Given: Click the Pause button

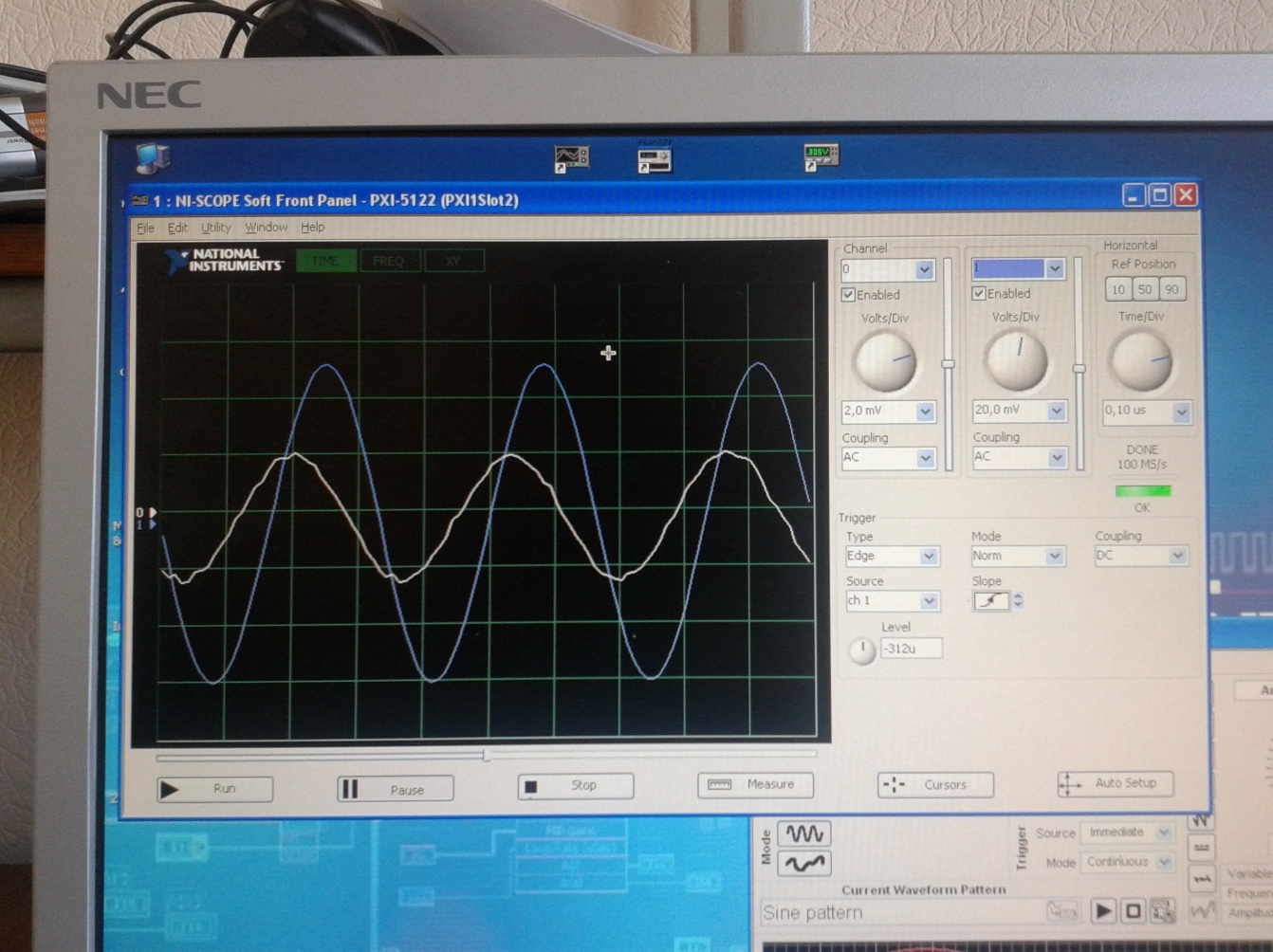Looking at the screenshot, I should (x=395, y=789).
